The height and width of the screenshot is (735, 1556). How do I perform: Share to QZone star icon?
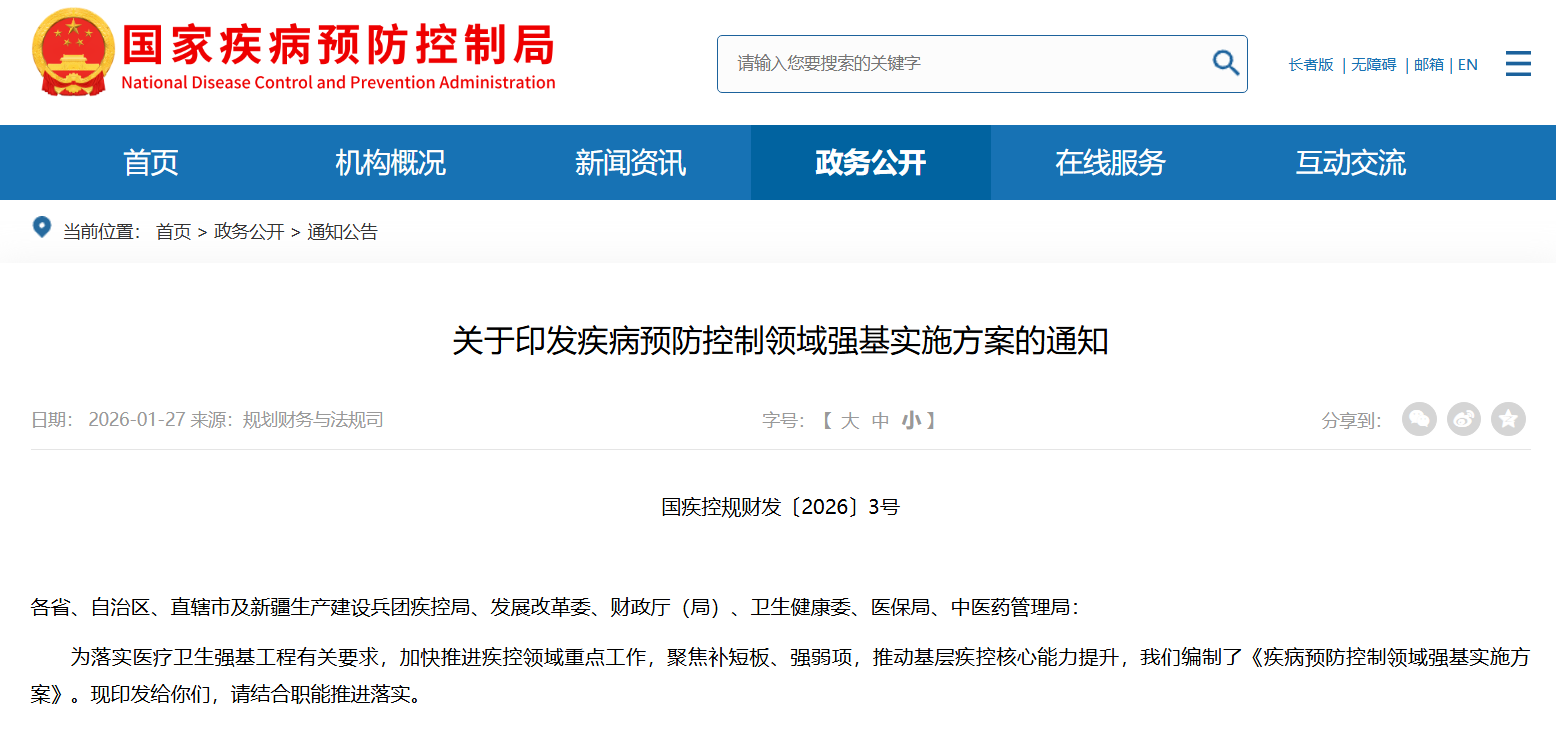click(x=1508, y=420)
